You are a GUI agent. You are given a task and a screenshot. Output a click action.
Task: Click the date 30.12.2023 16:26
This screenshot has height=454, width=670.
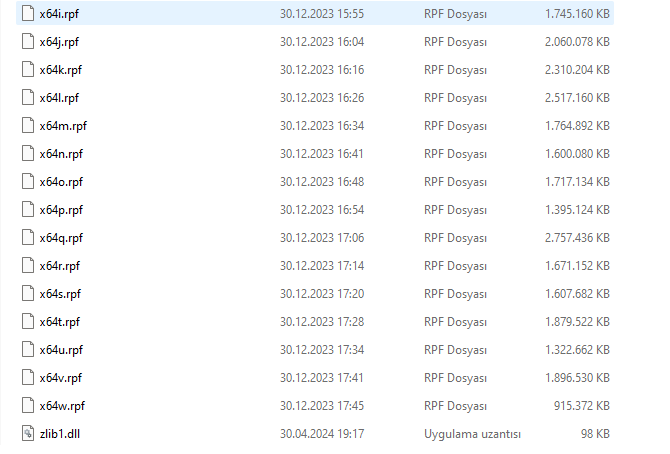click(322, 98)
